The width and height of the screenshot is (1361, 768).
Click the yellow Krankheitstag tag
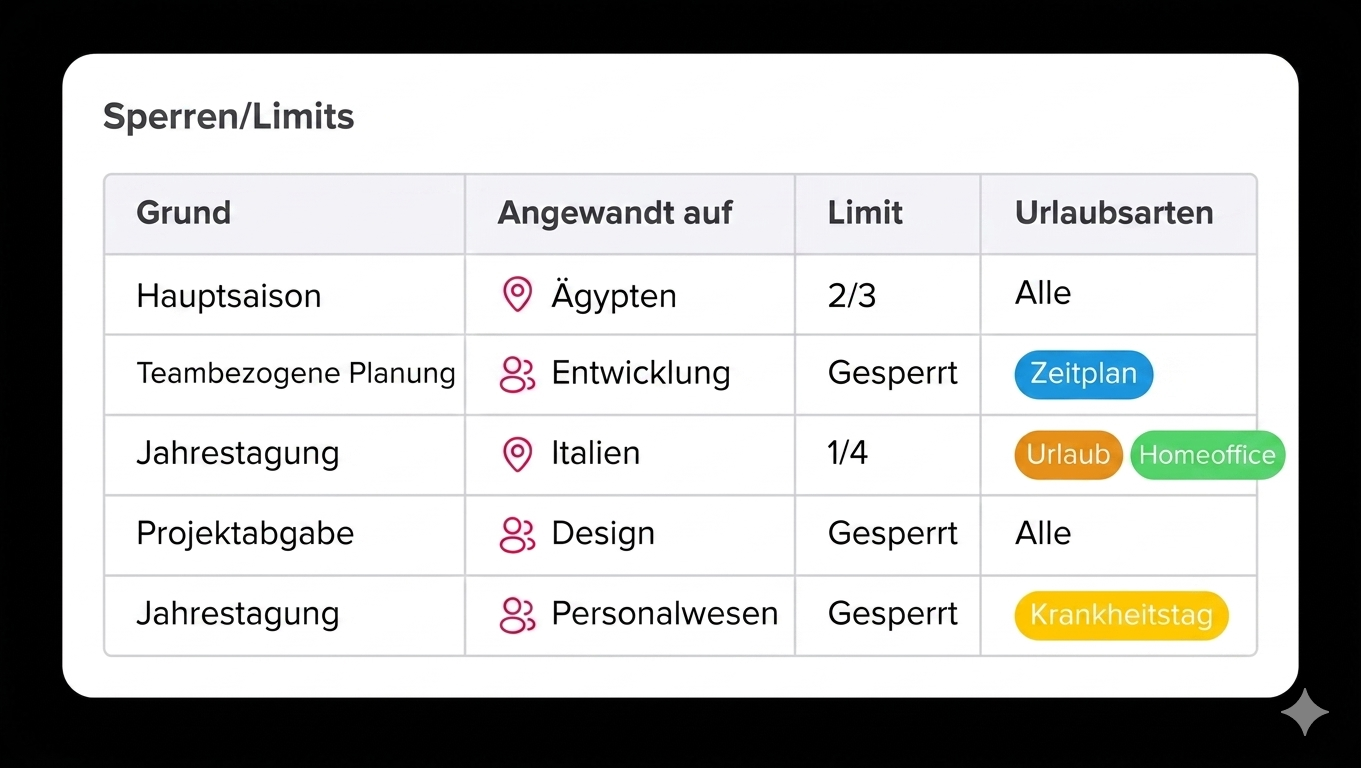click(x=1121, y=614)
